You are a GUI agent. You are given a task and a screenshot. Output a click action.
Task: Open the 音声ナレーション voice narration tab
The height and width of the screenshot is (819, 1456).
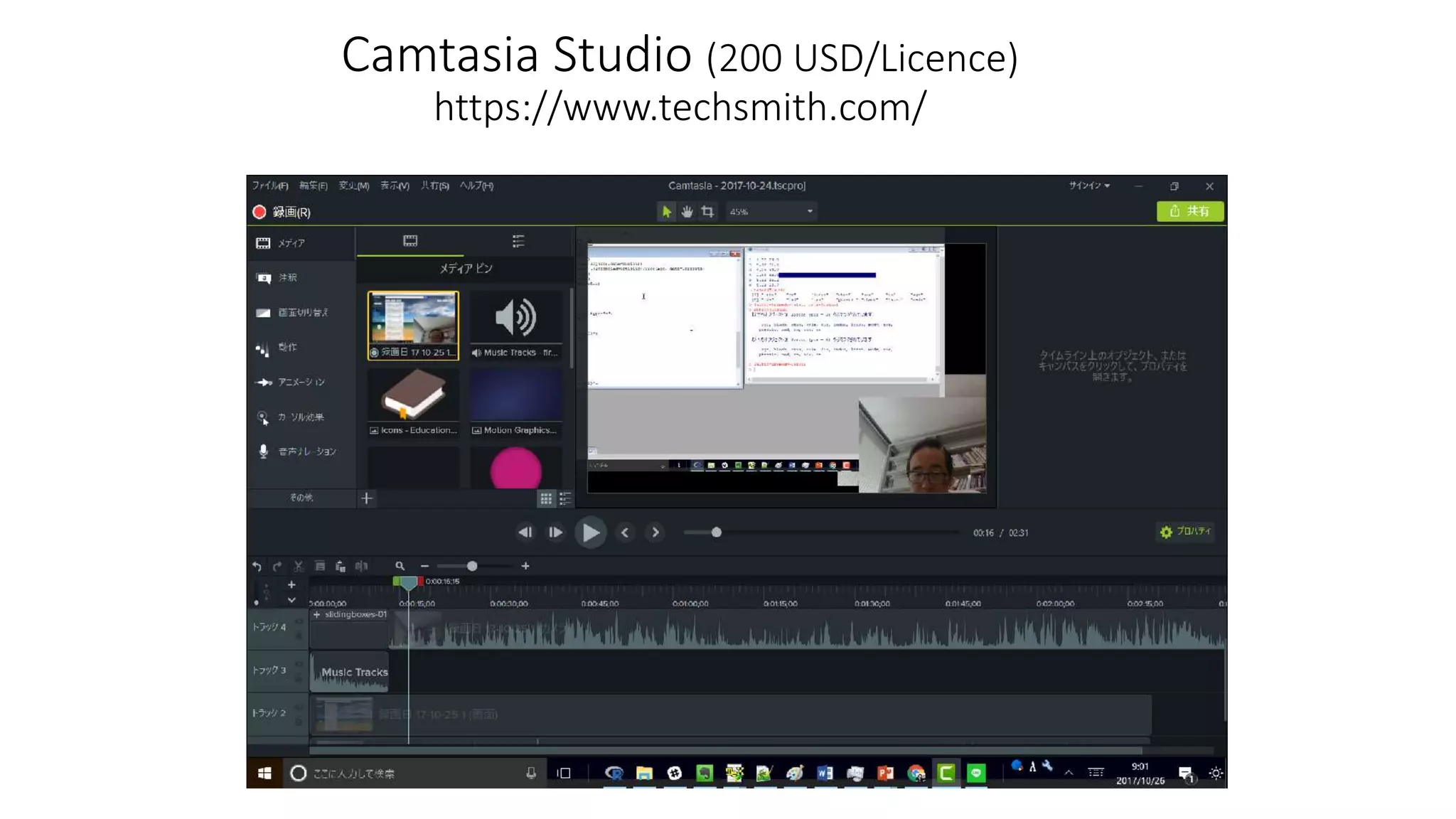(x=301, y=451)
